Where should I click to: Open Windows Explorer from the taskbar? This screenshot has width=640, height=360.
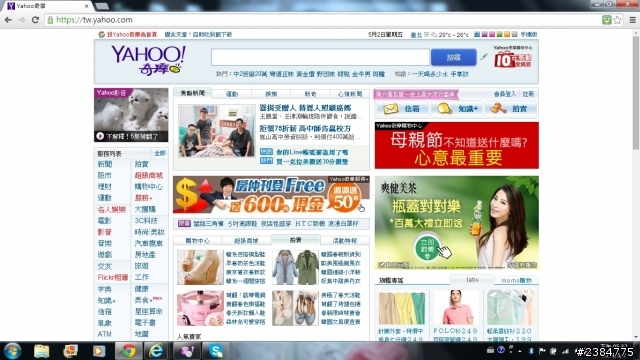41,351
